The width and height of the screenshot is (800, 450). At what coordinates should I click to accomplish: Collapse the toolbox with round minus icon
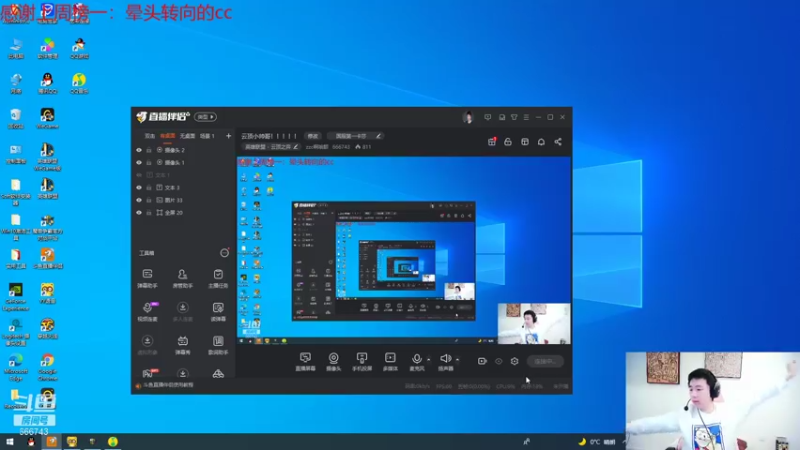224,253
